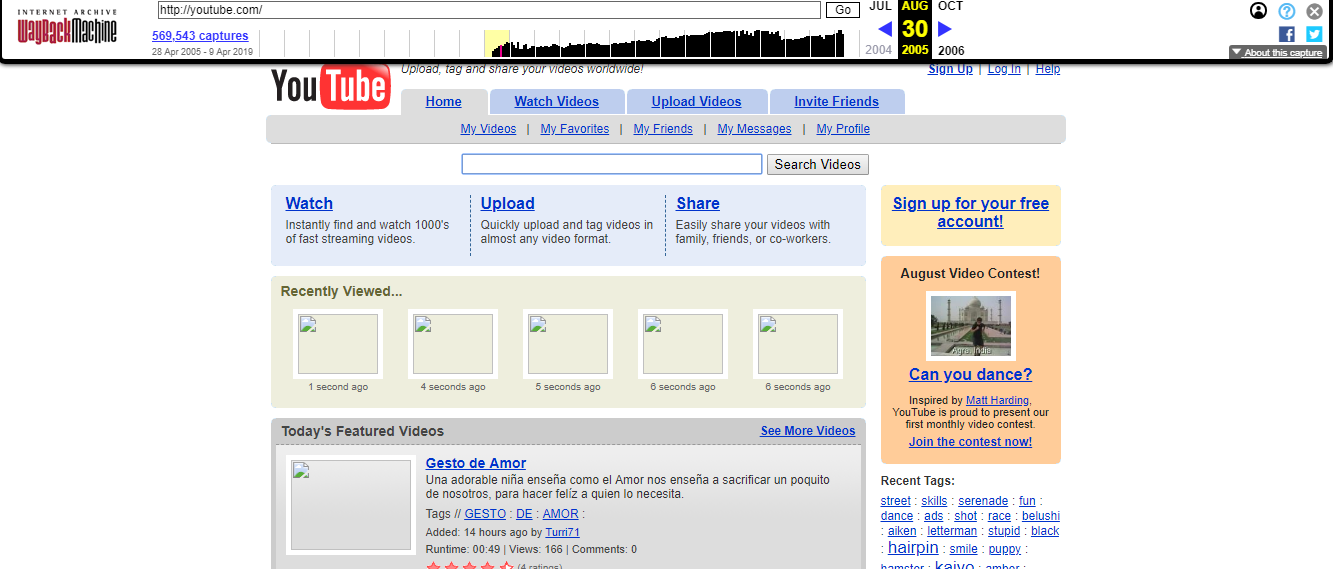Share capture on Twitter icon
Viewport: 1333px width, 569px height.
[x=1314, y=34]
